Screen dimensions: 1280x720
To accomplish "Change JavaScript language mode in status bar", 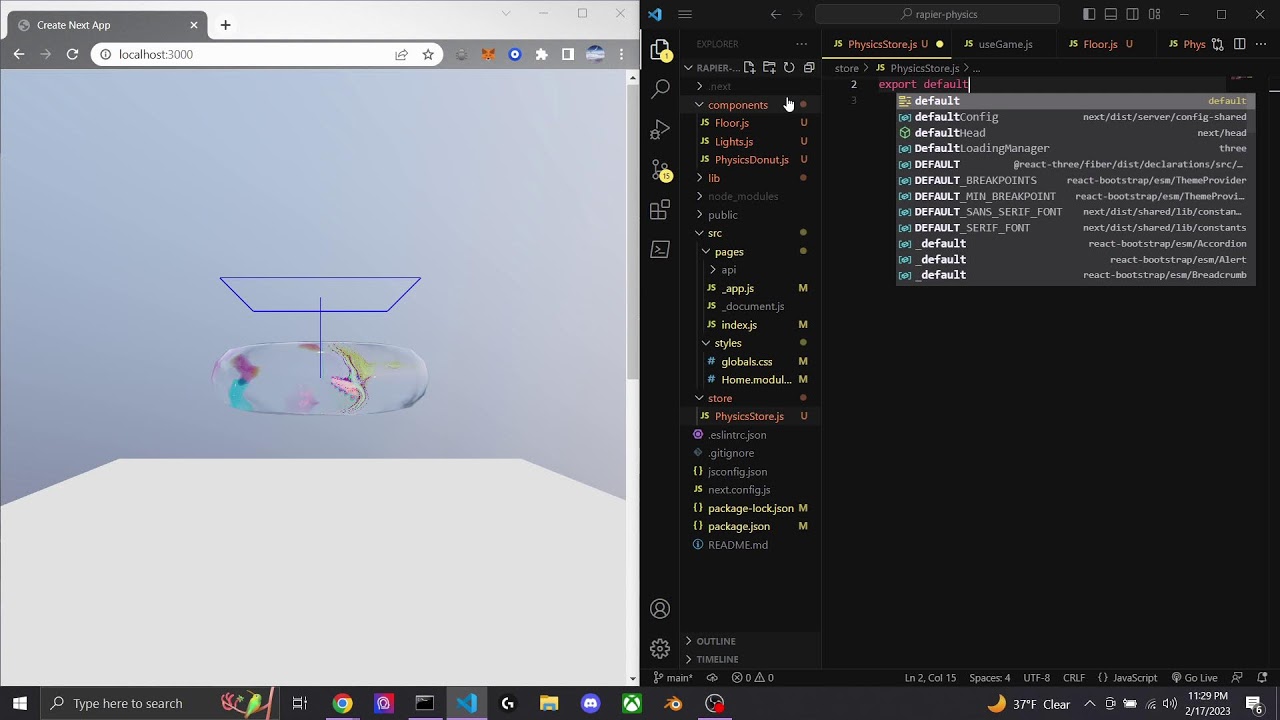I will (x=1127, y=677).
